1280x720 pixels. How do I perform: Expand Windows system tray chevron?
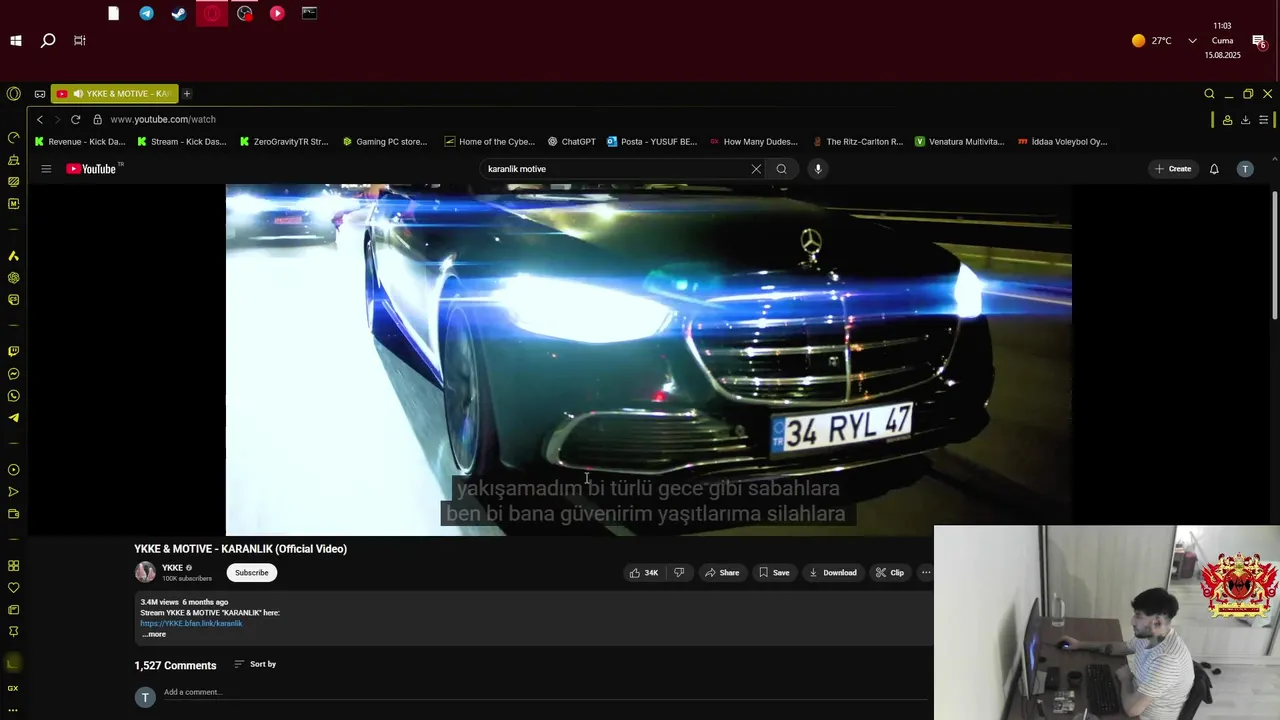tap(1192, 41)
